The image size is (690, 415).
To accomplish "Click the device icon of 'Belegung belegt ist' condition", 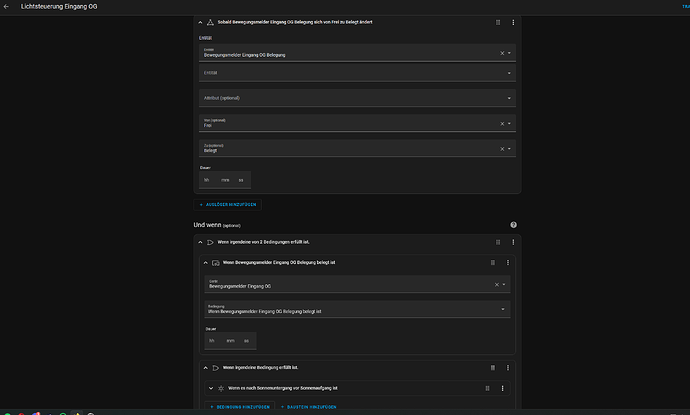I will (216, 263).
